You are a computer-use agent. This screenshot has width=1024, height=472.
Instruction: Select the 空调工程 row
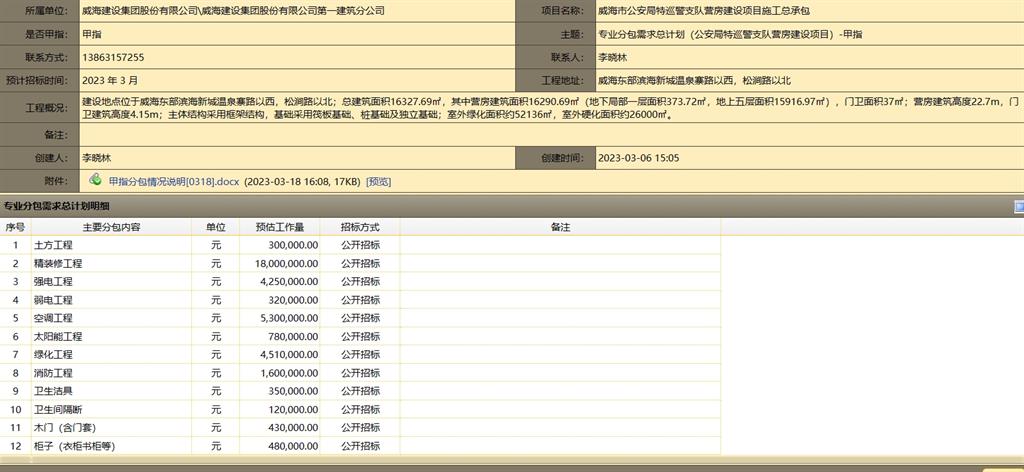tap(54, 318)
